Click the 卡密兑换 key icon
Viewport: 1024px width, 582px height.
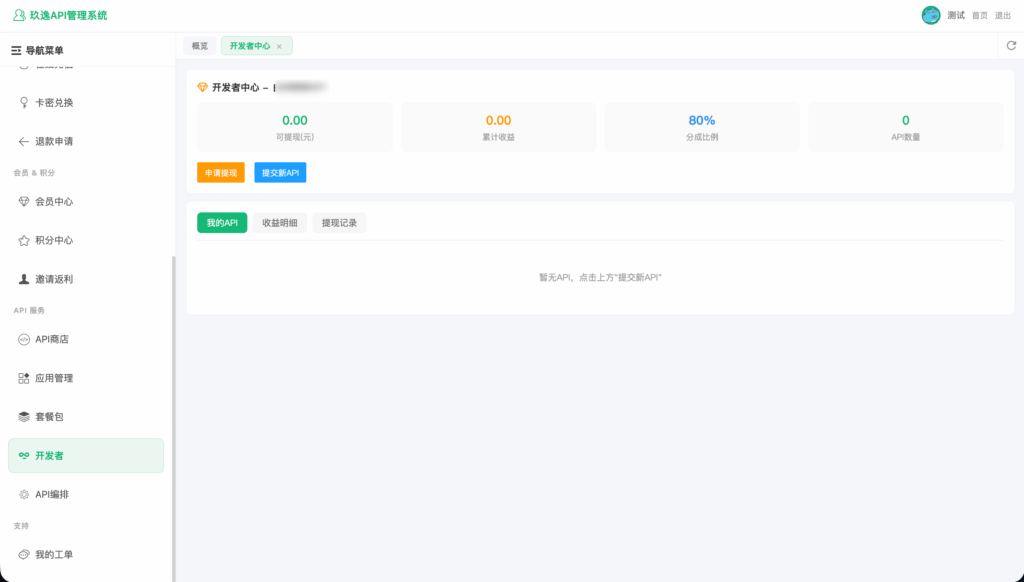(24, 103)
